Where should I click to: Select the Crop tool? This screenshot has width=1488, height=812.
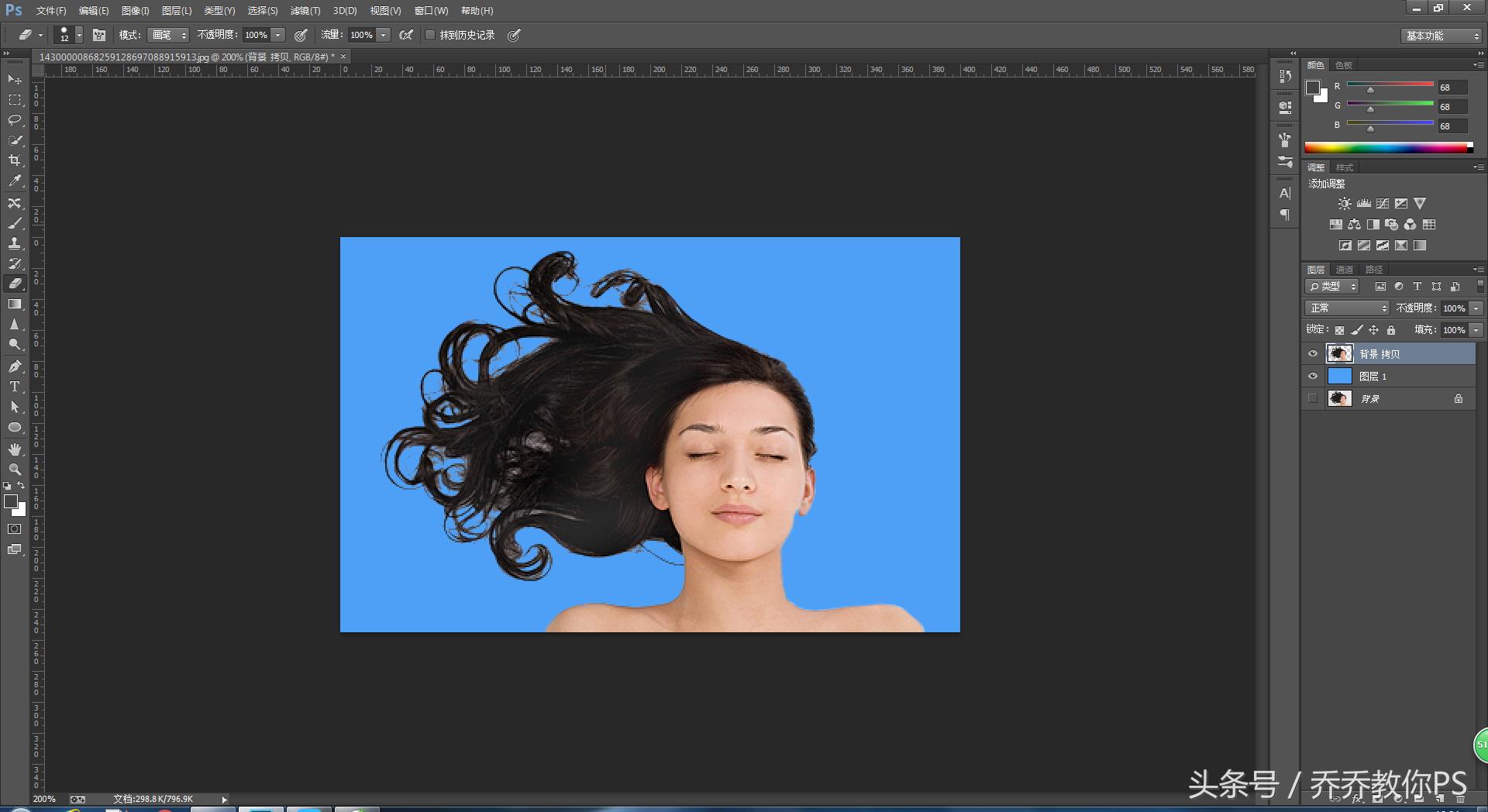pyautogui.click(x=14, y=160)
